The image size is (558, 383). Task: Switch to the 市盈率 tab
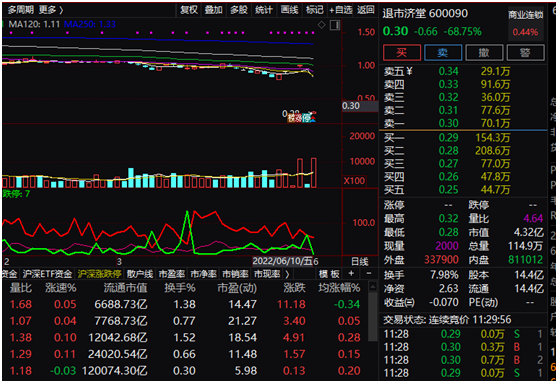(172, 274)
